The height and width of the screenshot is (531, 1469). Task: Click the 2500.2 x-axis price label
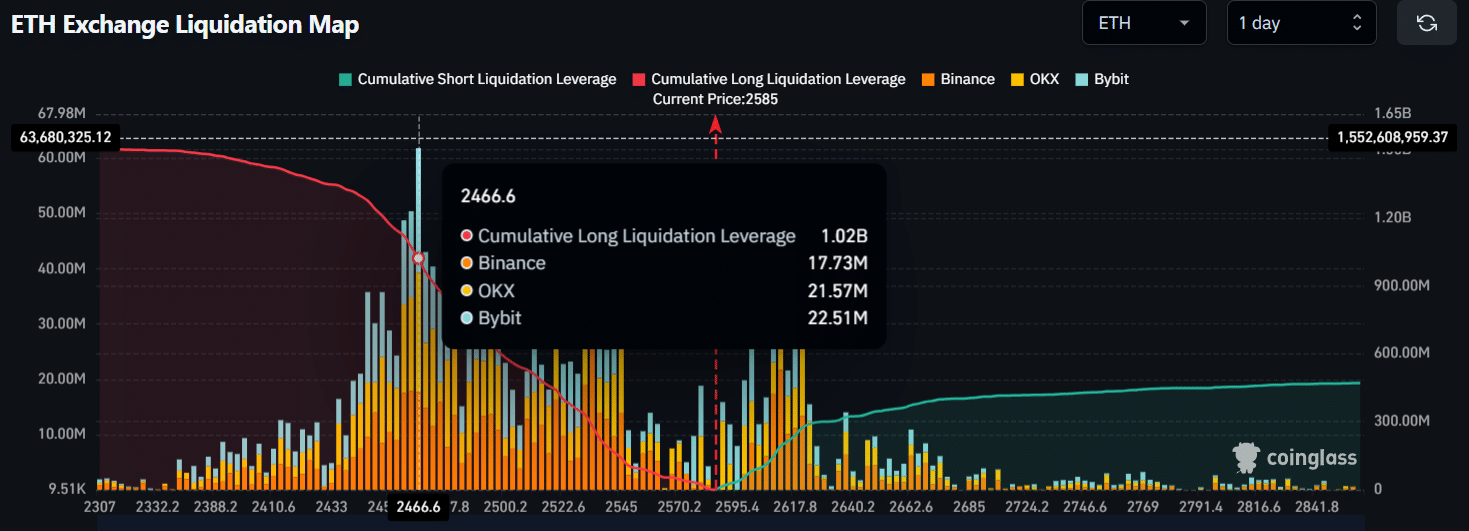tap(504, 507)
